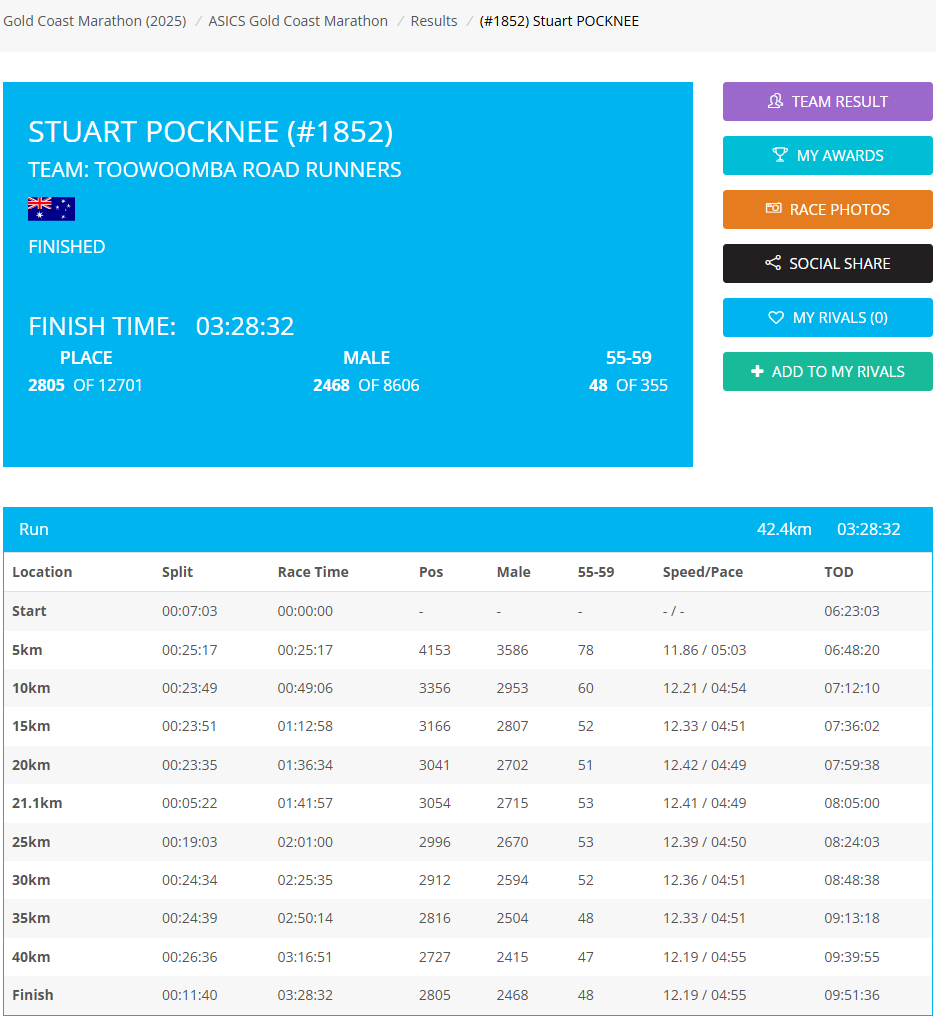Check MY RIVALS list

[827, 317]
